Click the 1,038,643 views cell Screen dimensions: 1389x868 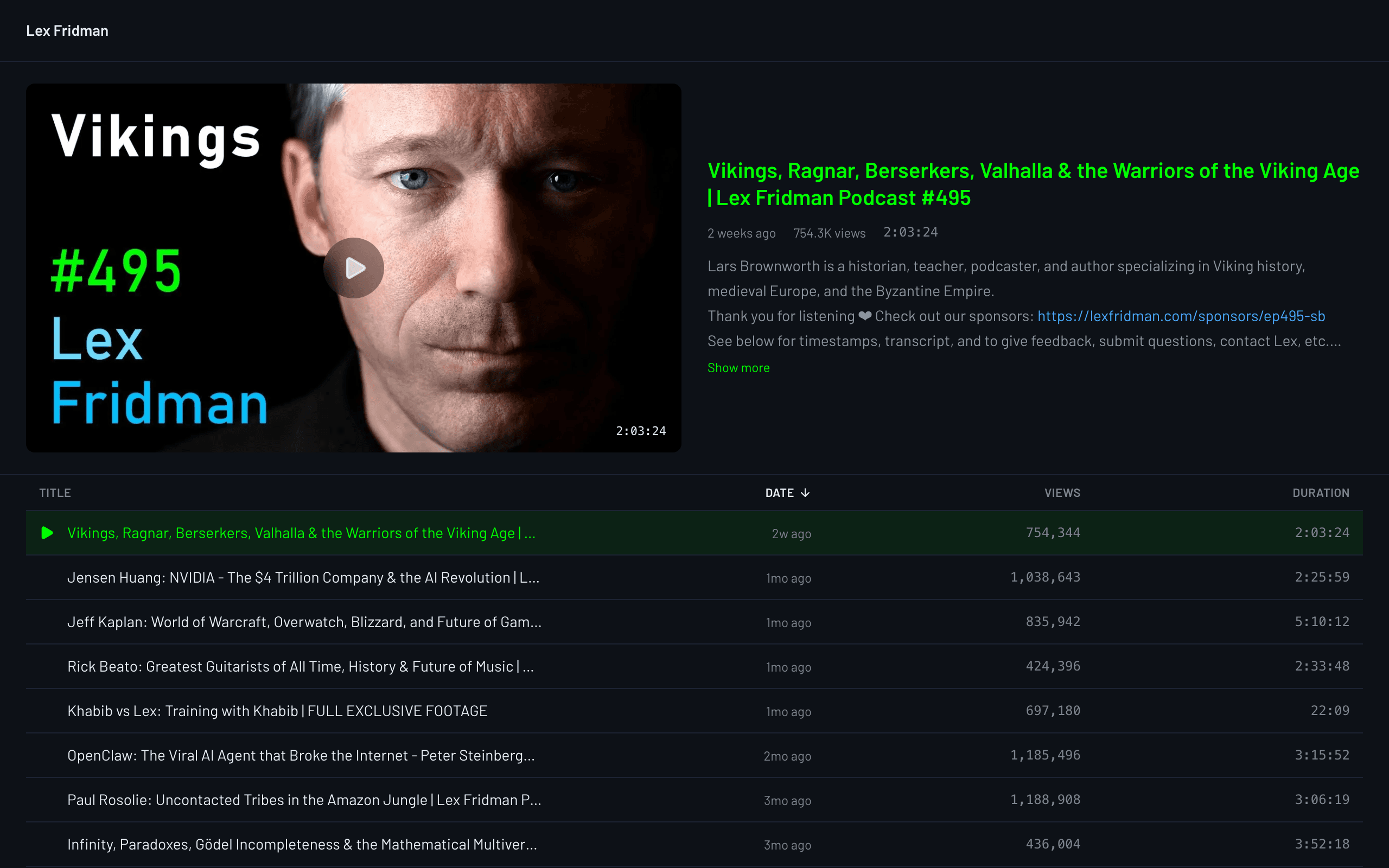[1045, 577]
